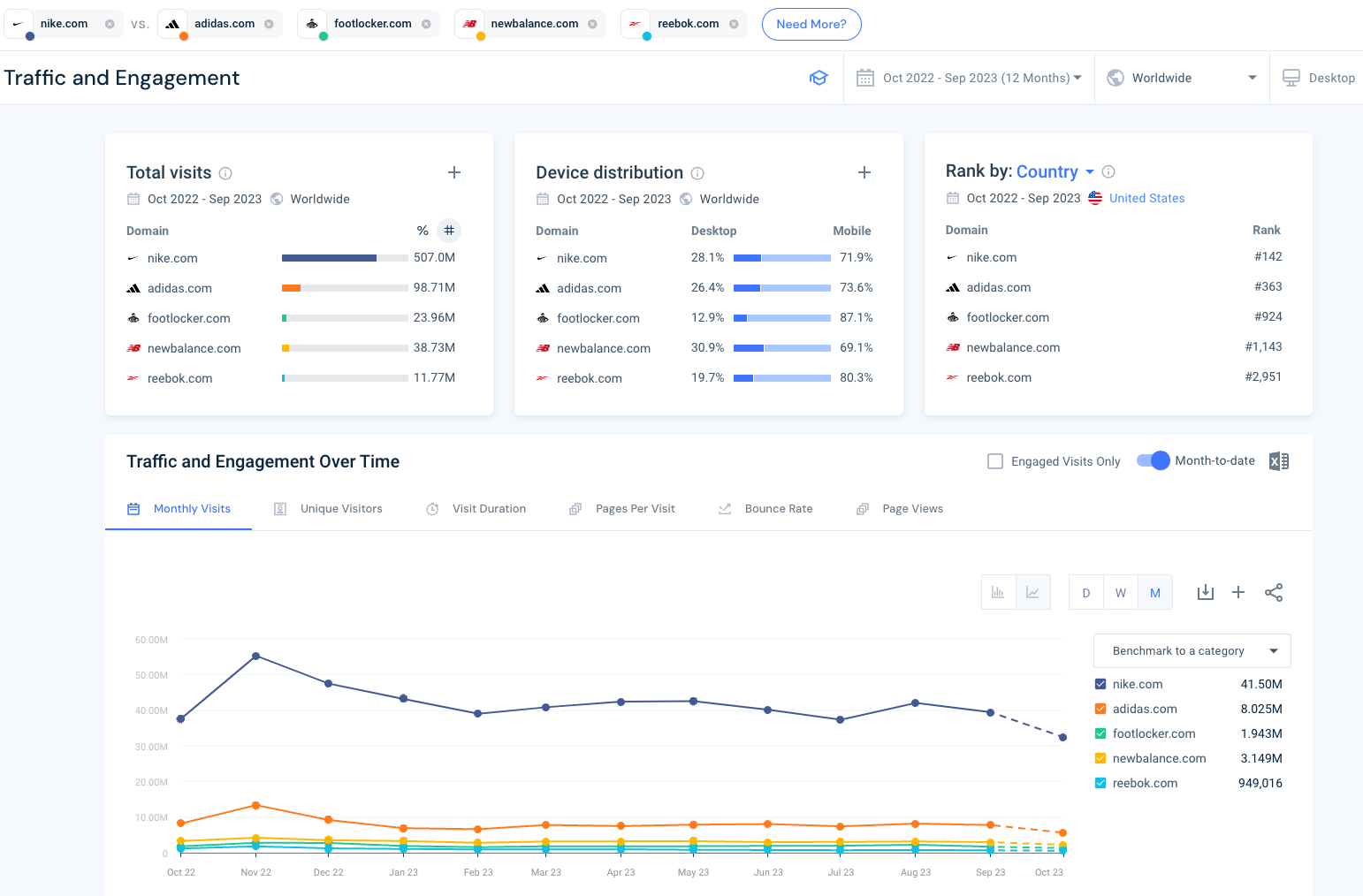Viewport: 1363px width, 896px height.
Task: Uncheck reebok.com in the chart legend
Action: (x=1100, y=783)
